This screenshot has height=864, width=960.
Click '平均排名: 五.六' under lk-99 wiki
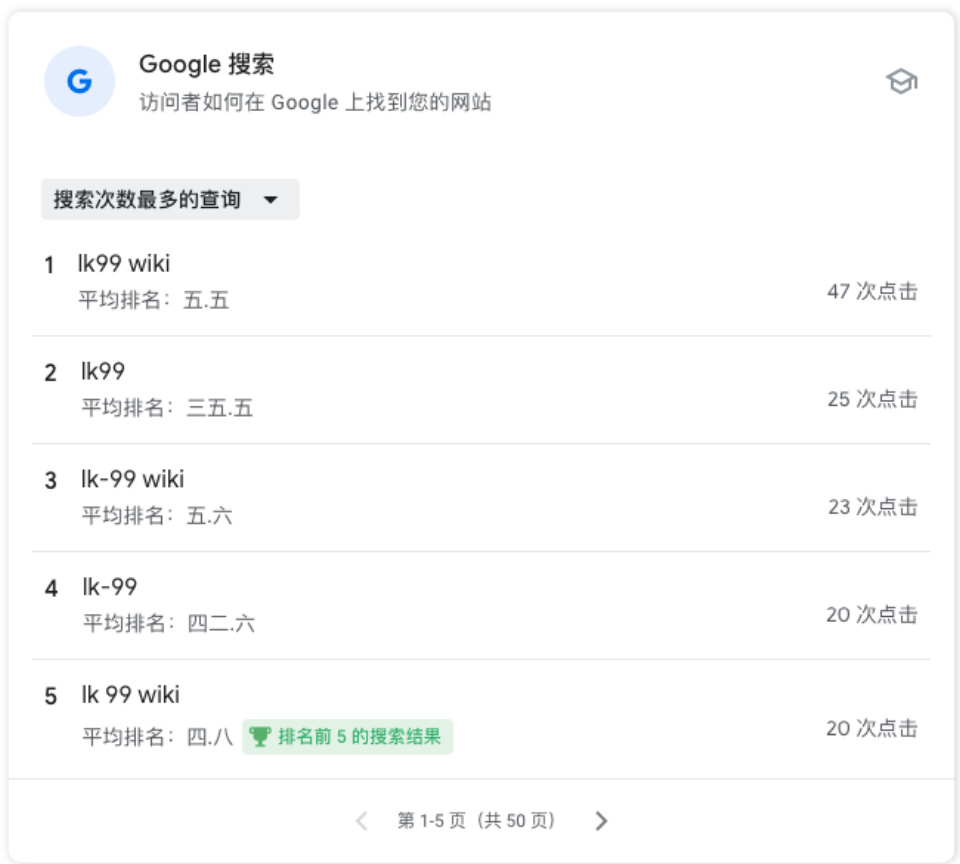coord(157,516)
